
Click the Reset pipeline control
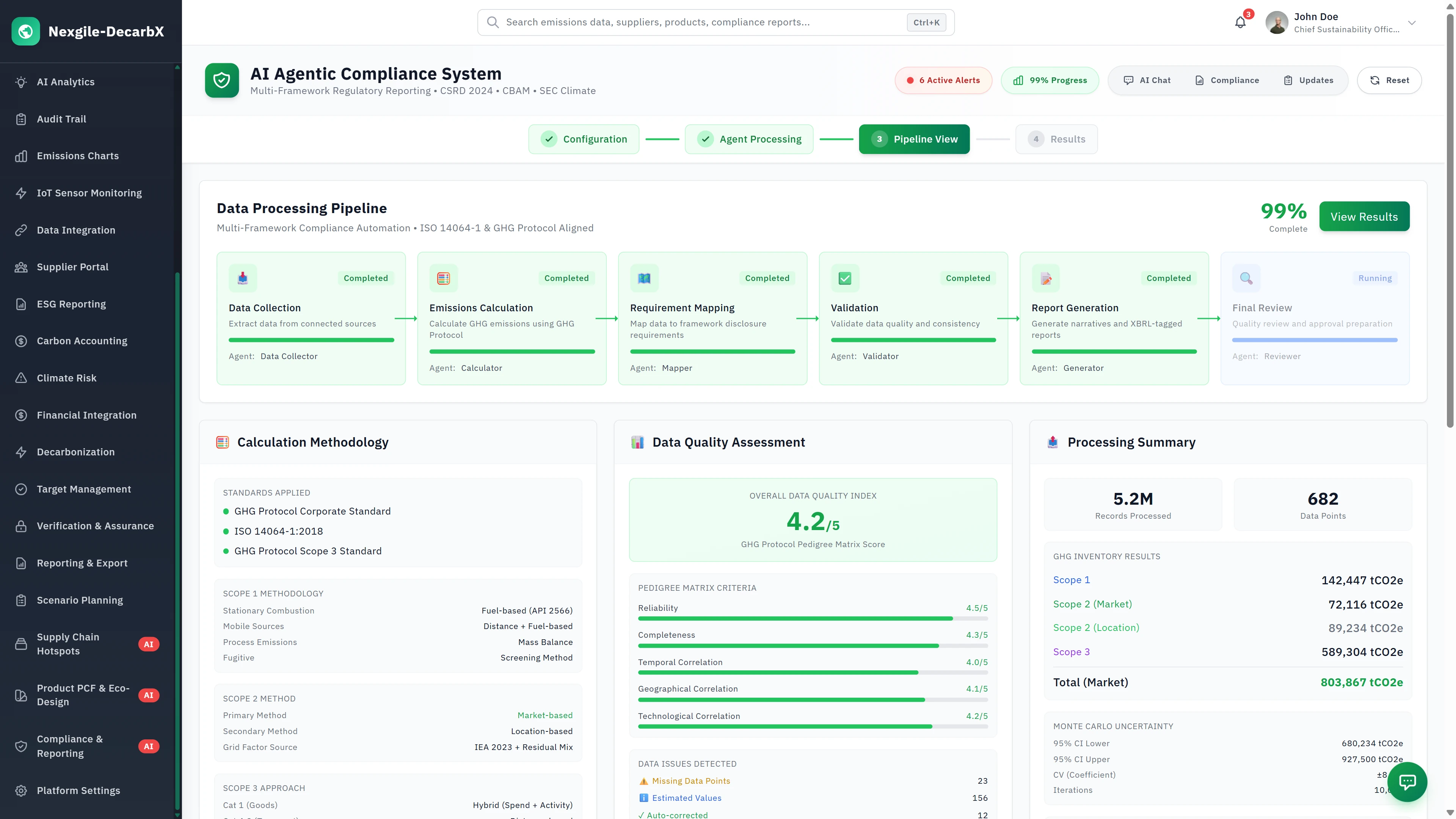click(1389, 80)
